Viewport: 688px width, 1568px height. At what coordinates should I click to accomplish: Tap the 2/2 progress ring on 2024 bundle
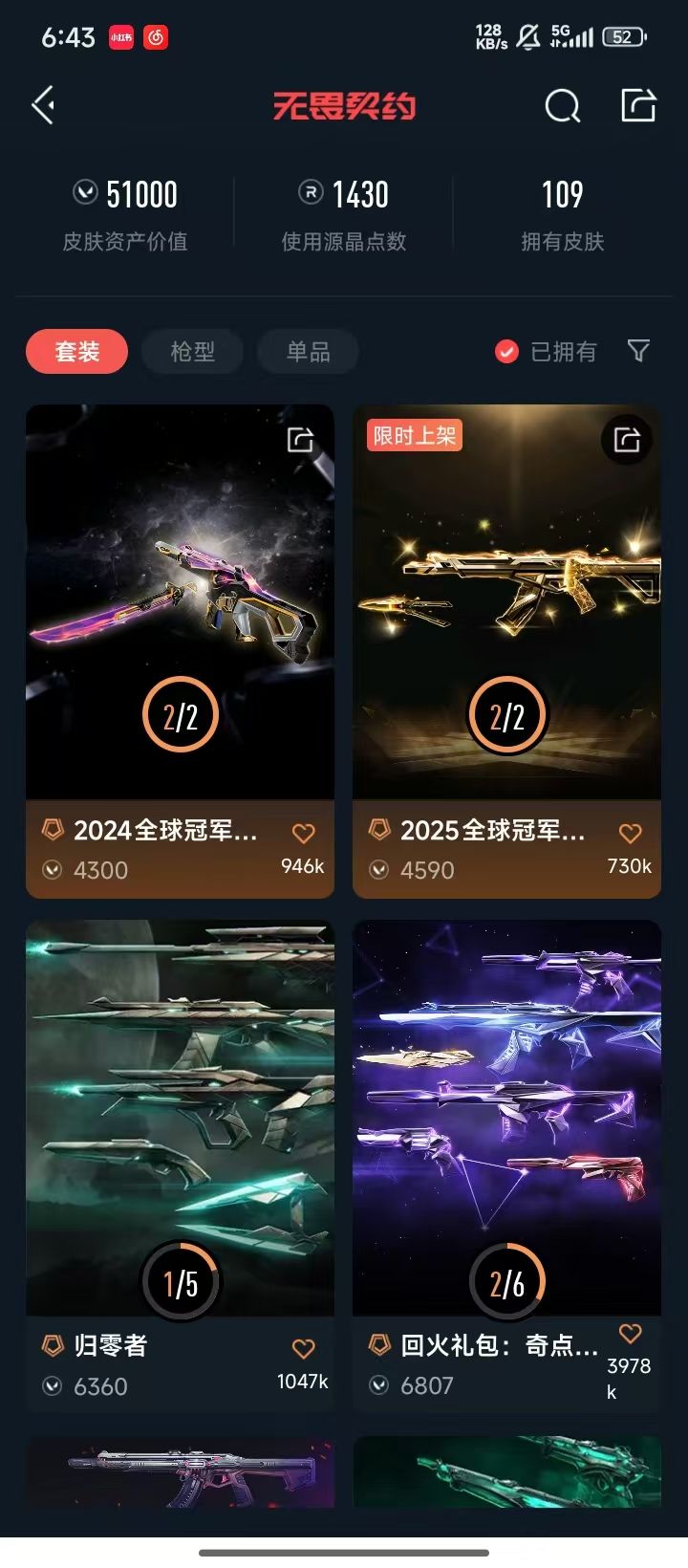(181, 715)
